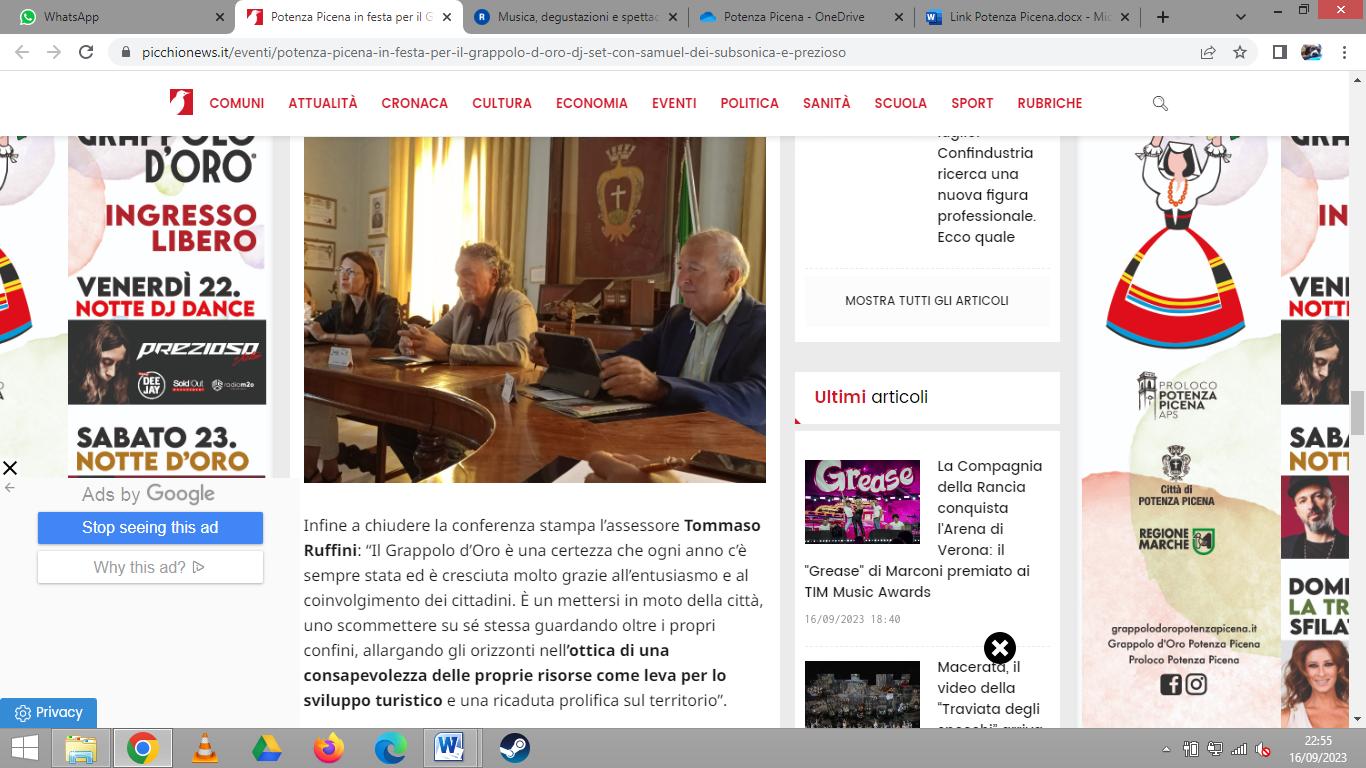Go to the POLITICA section

[x=750, y=103]
